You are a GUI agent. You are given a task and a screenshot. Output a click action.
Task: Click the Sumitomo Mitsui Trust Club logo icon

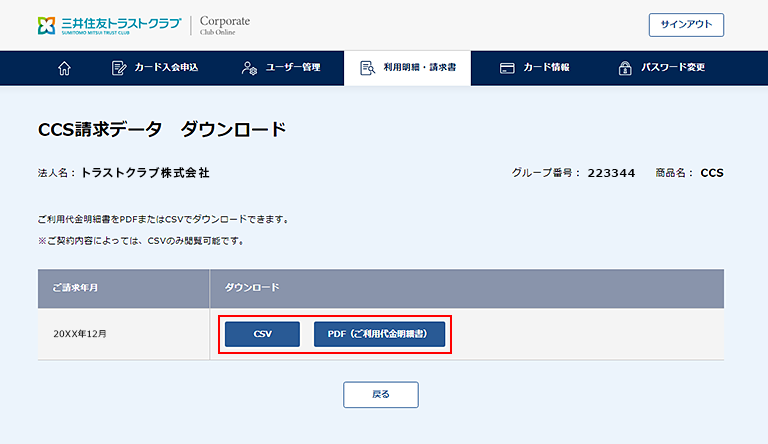pyautogui.click(x=47, y=25)
